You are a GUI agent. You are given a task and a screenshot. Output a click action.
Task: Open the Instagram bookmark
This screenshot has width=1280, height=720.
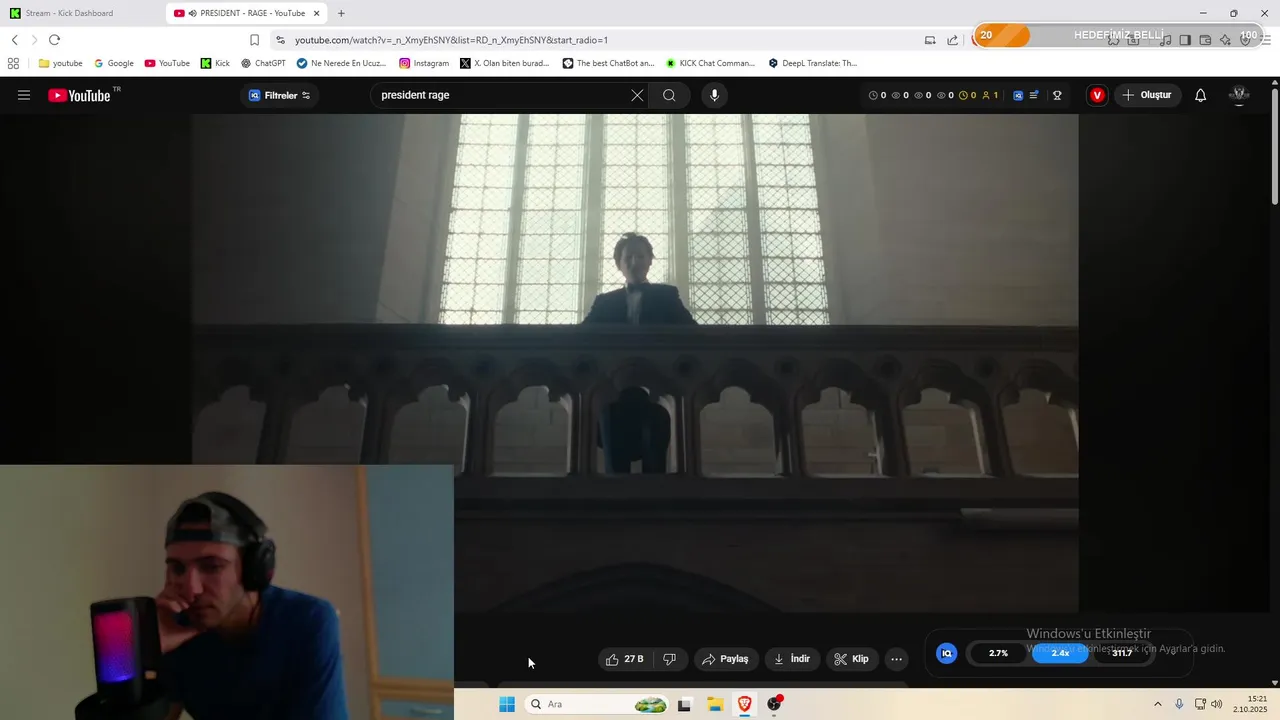pyautogui.click(x=424, y=63)
